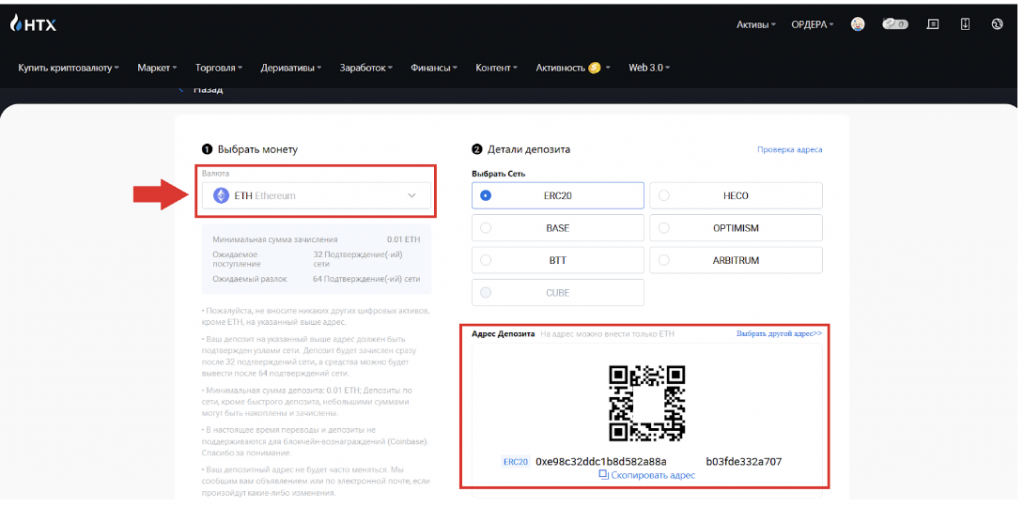This screenshot has width=1024, height=507.
Task: Click the app download icon
Action: pyautogui.click(x=965, y=24)
